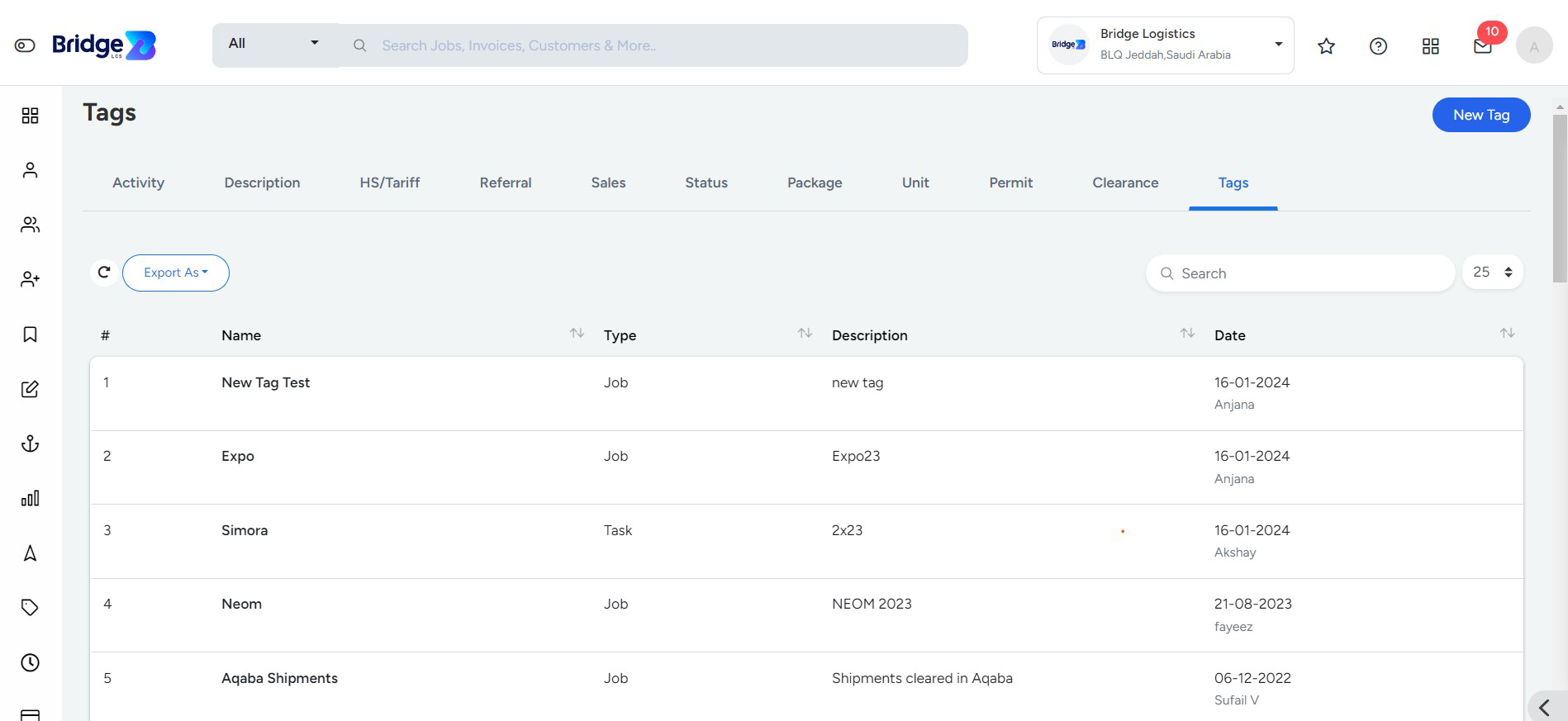Switch to the Package tab
Image resolution: width=1568 pixels, height=721 pixels.
815,183
